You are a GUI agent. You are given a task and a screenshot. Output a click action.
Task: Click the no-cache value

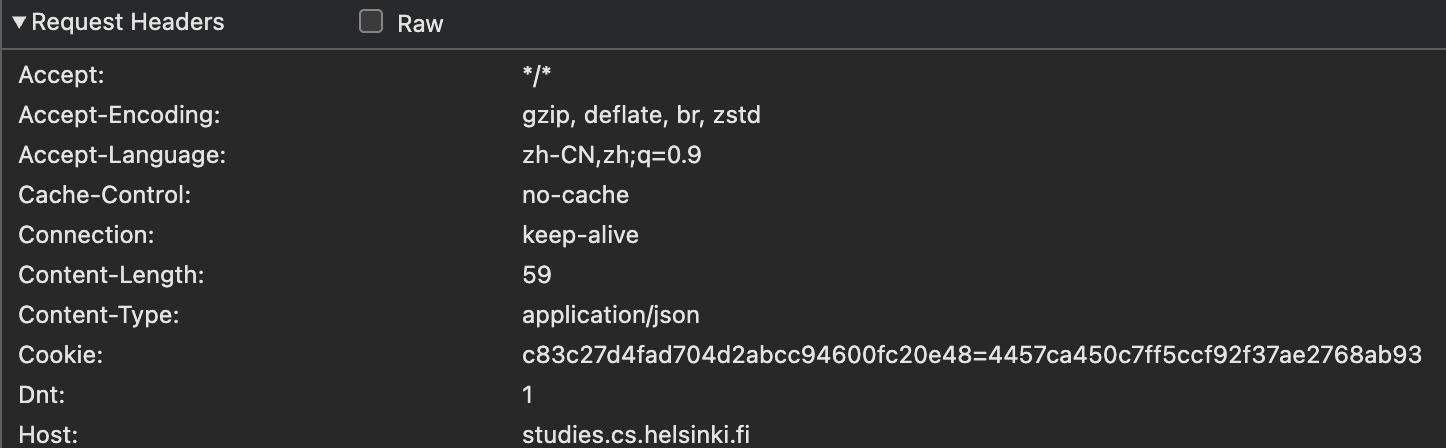(575, 195)
